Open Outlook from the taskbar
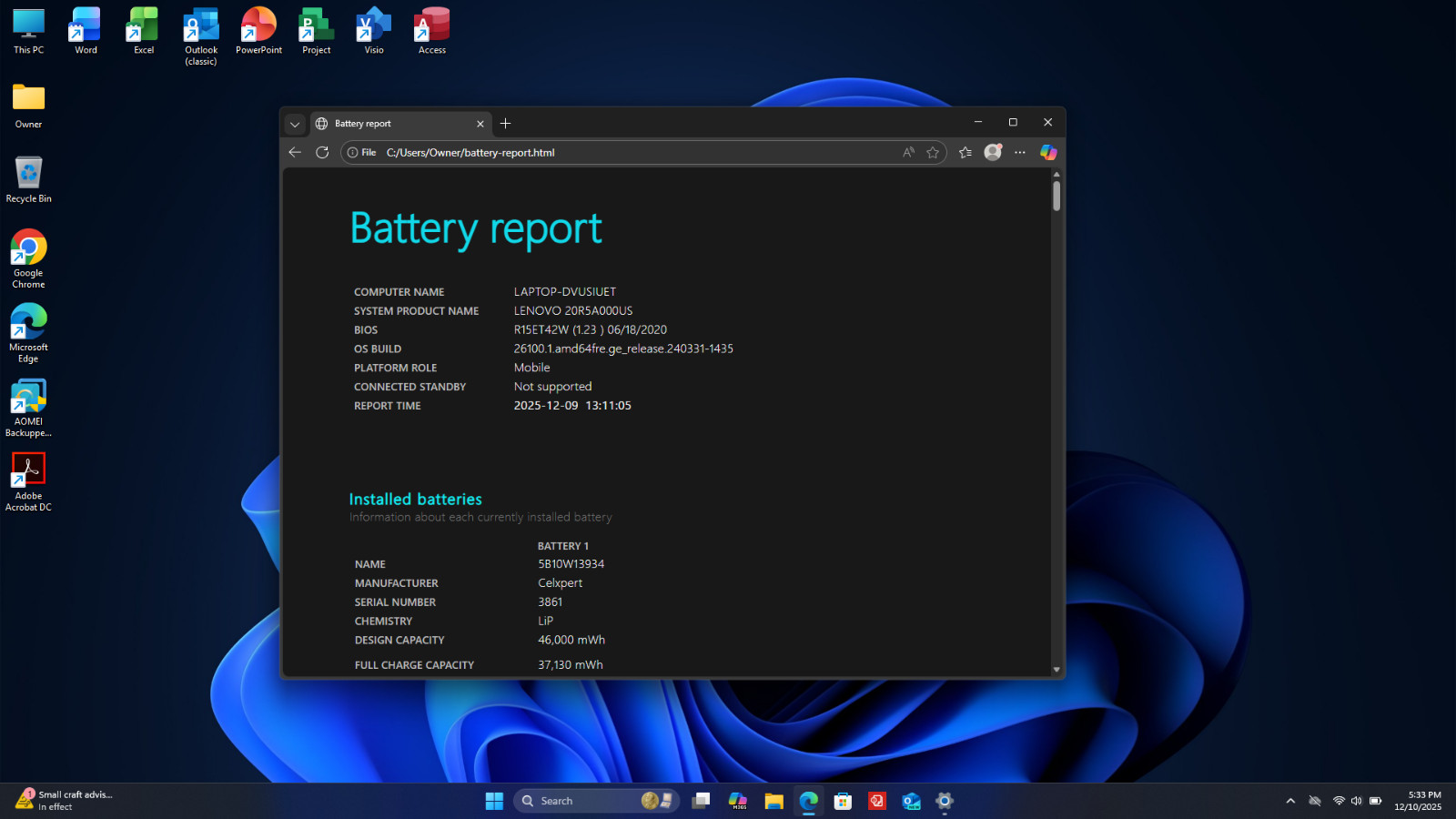Screen dimensions: 1456x819 click(x=911, y=801)
